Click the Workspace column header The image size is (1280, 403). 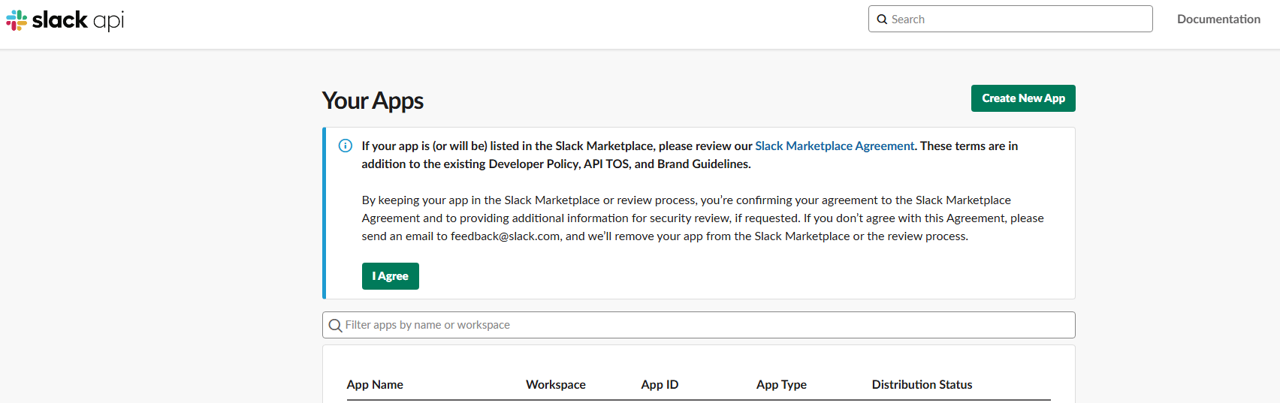click(556, 385)
